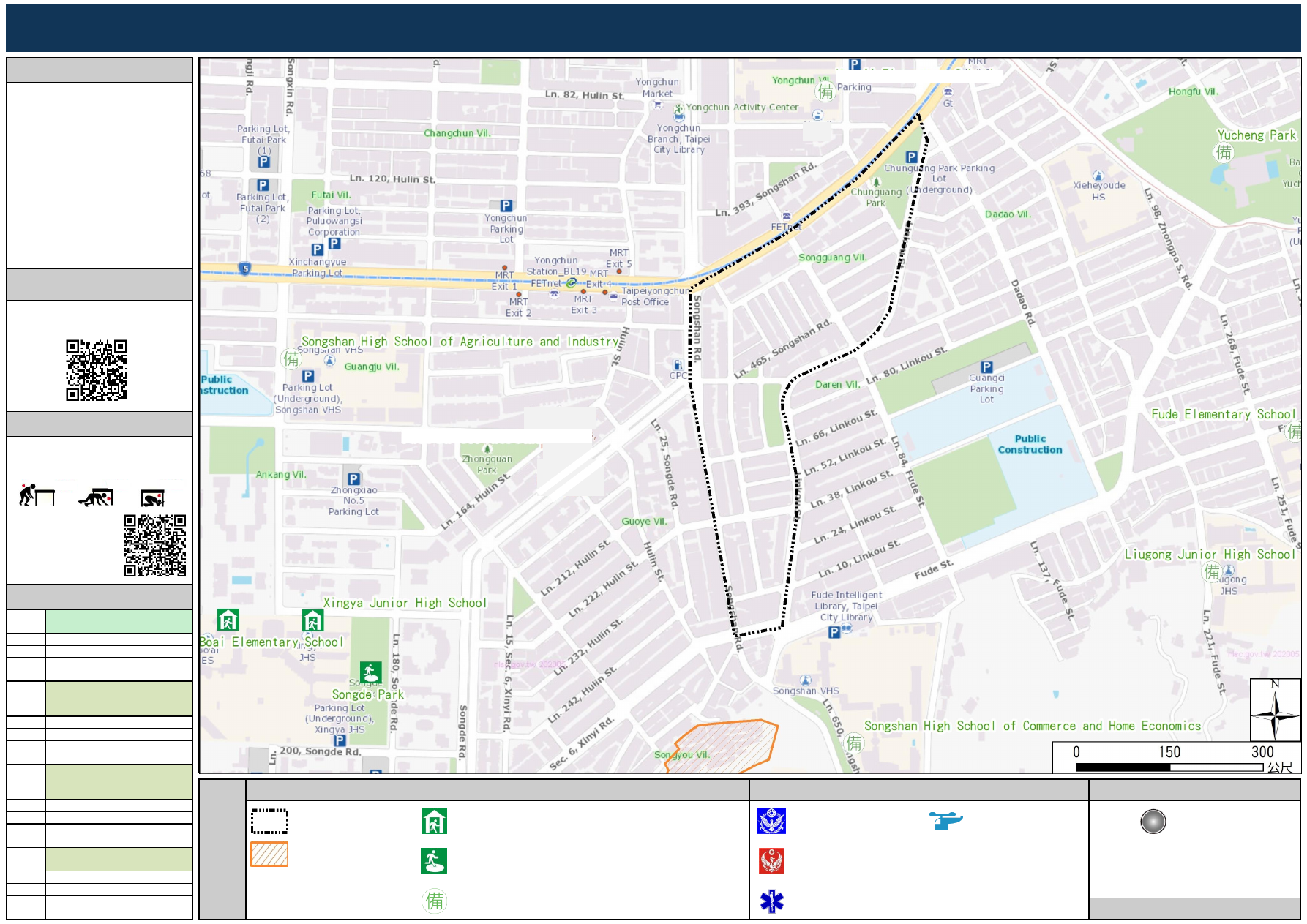Viewport: 1307px width, 924px height.
Task: Click the take-cover-under-table pictogram
Action: tap(96, 497)
